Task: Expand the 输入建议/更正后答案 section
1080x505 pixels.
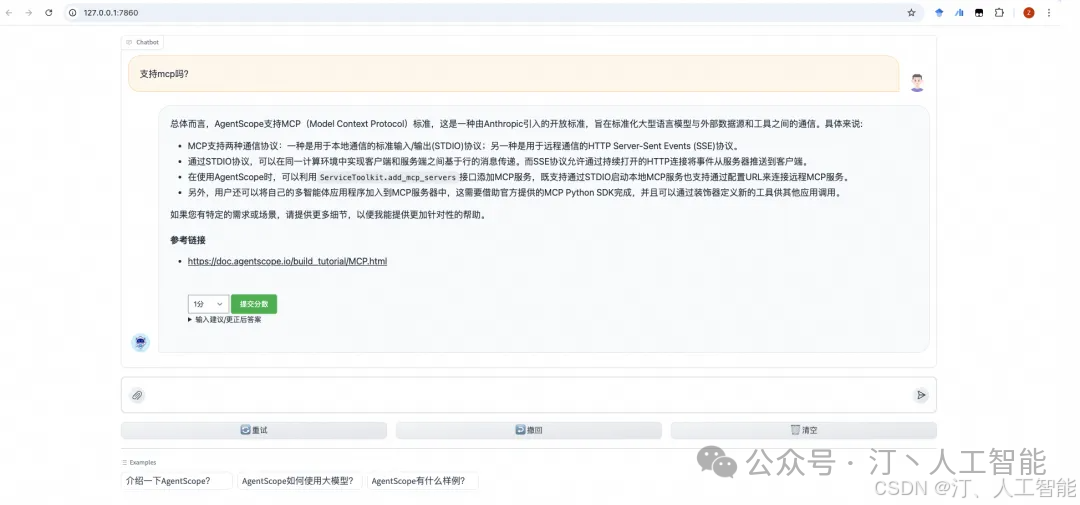Action: click(x=225, y=320)
